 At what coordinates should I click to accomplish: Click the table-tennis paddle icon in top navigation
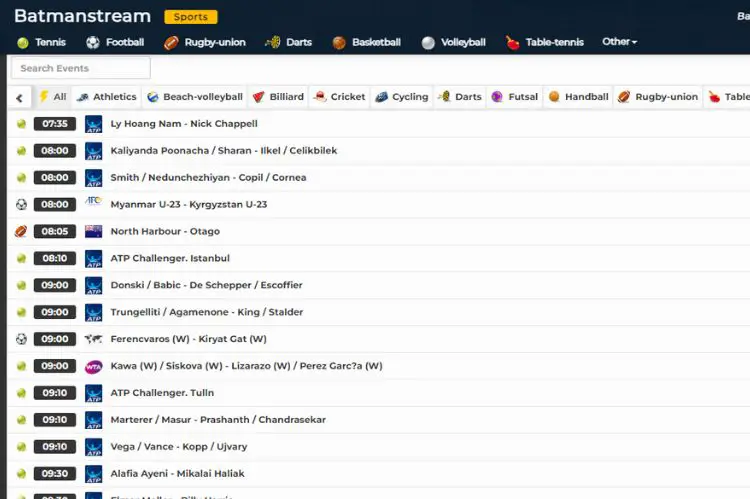click(513, 43)
